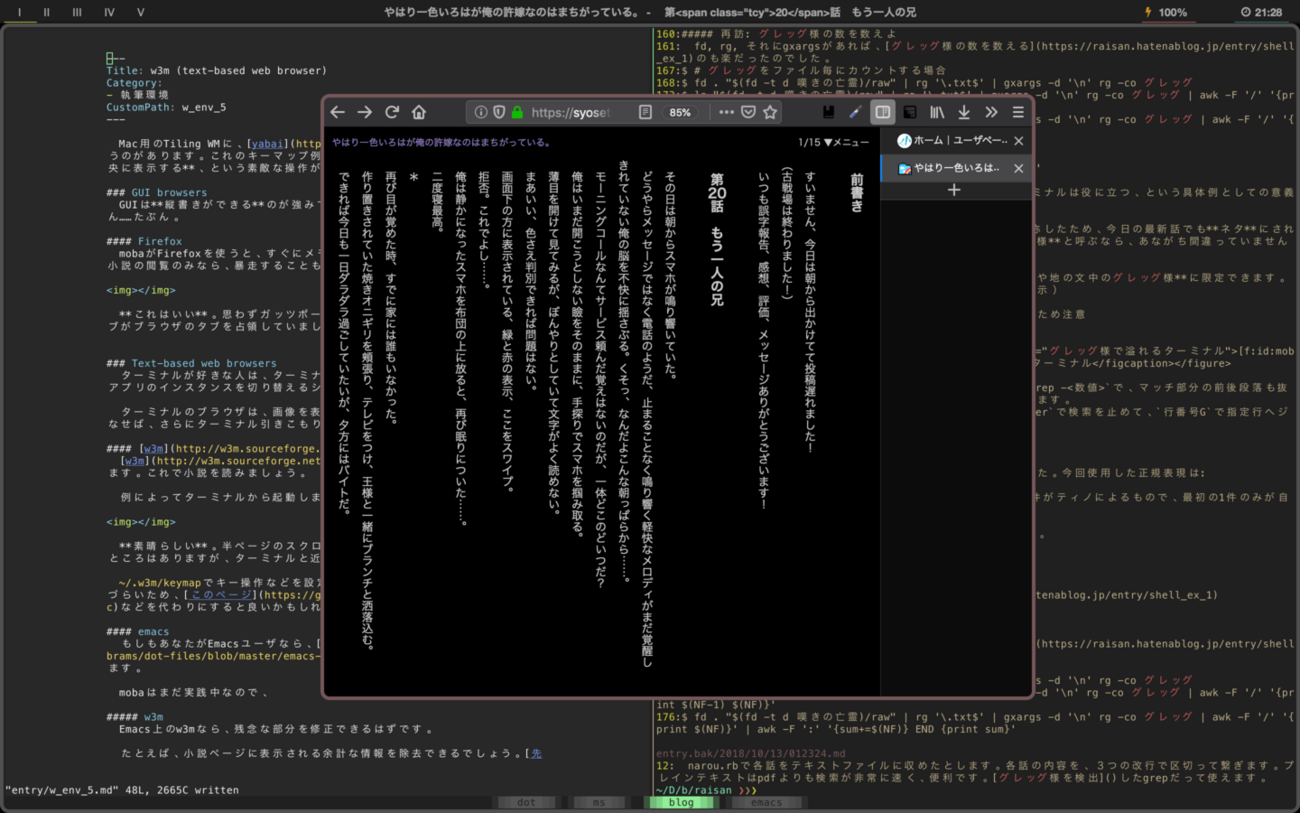Show site information for the URL
Image resolution: width=1300 pixels, height=813 pixels.
(x=481, y=113)
